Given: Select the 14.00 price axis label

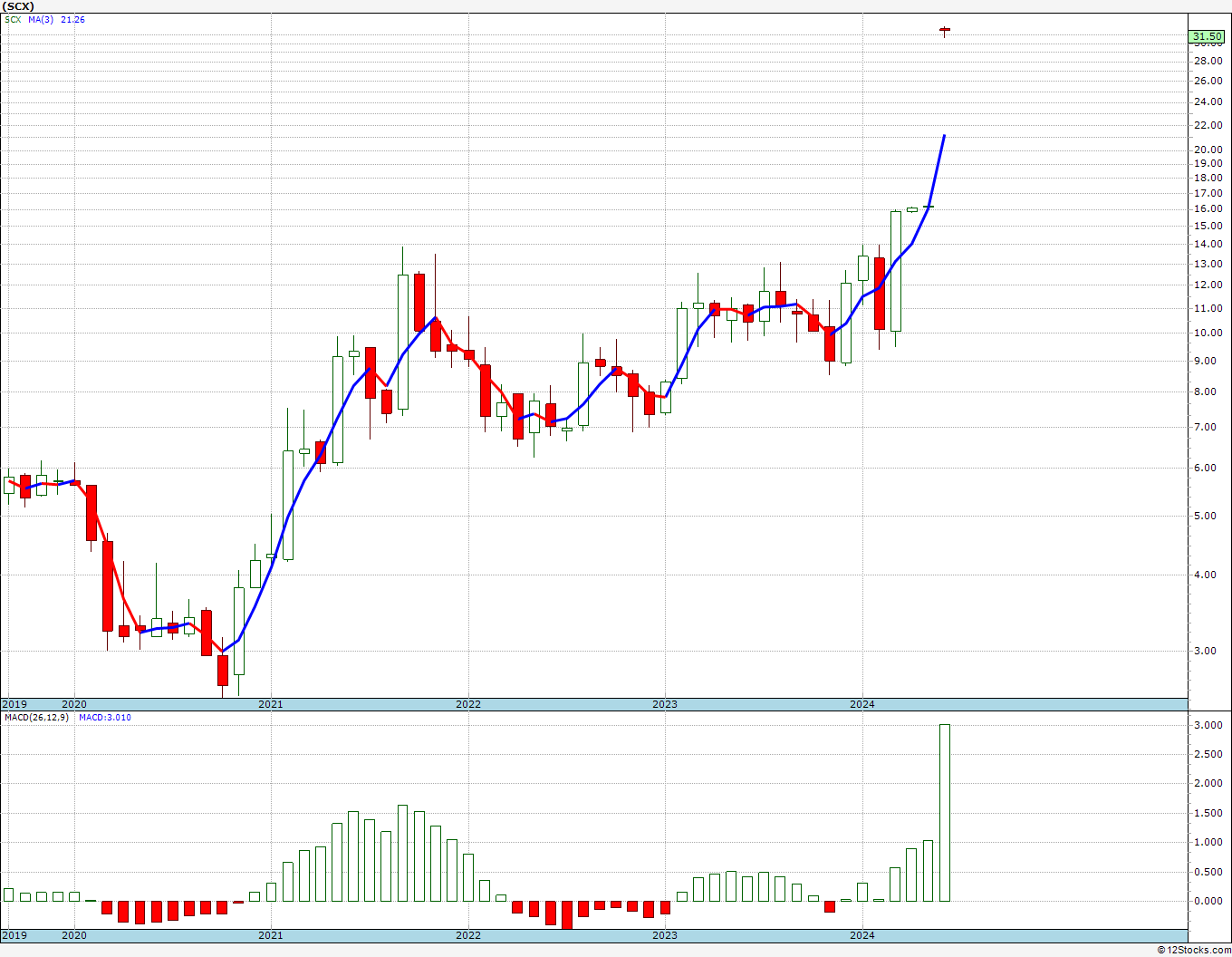Looking at the screenshot, I should (x=1208, y=245).
